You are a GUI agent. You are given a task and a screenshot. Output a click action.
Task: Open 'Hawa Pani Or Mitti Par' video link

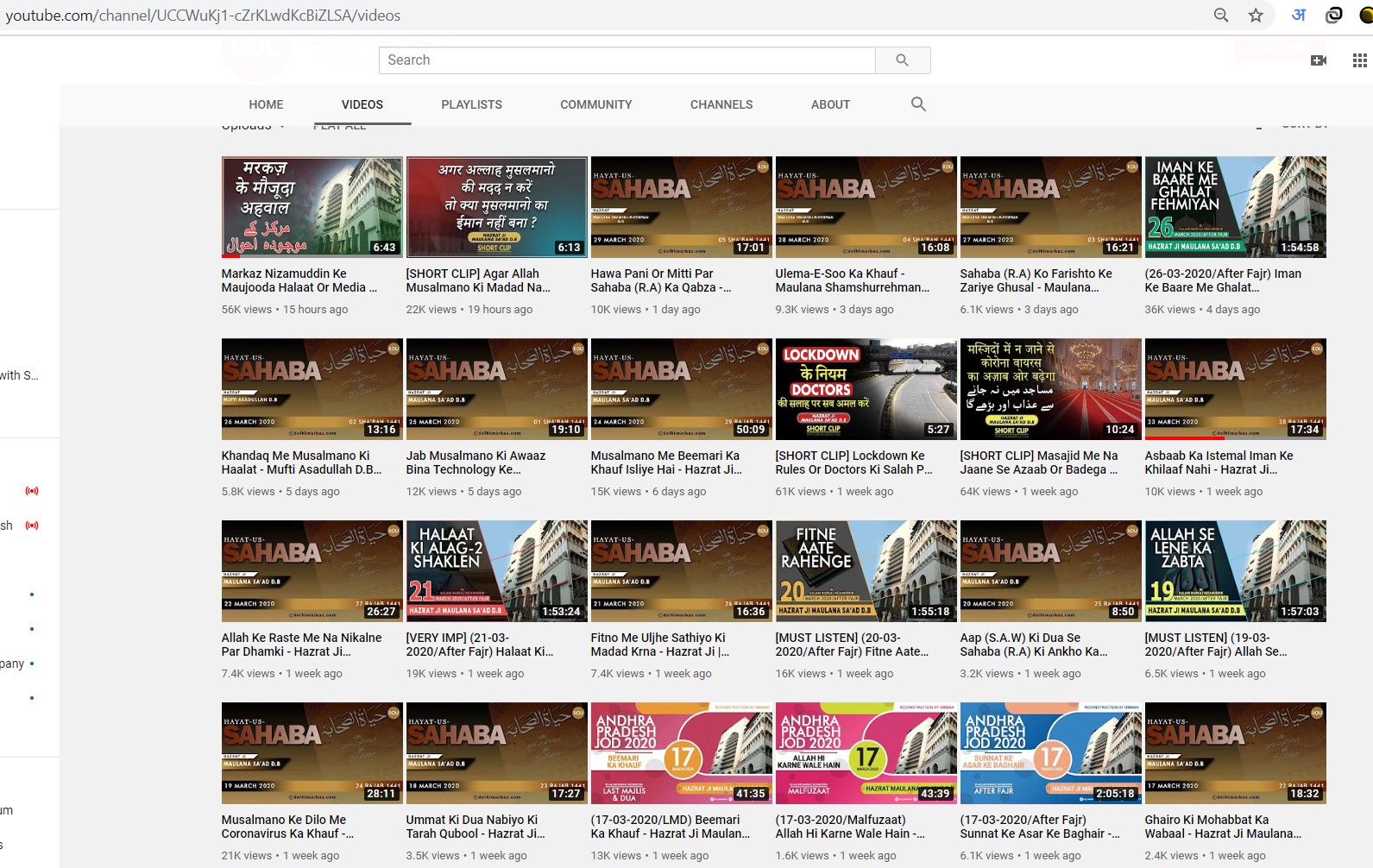pos(660,280)
